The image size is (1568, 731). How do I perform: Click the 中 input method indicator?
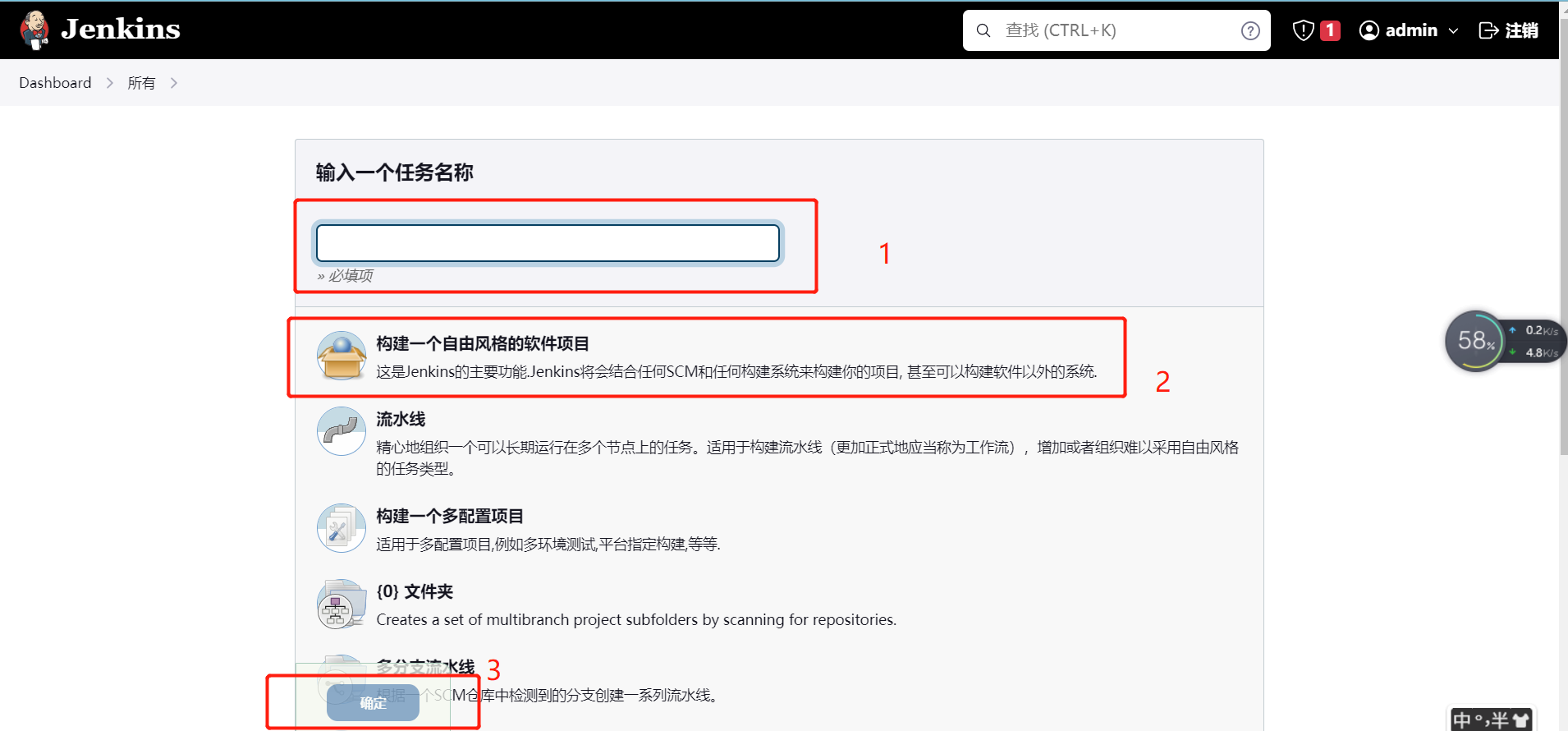click(x=1461, y=720)
